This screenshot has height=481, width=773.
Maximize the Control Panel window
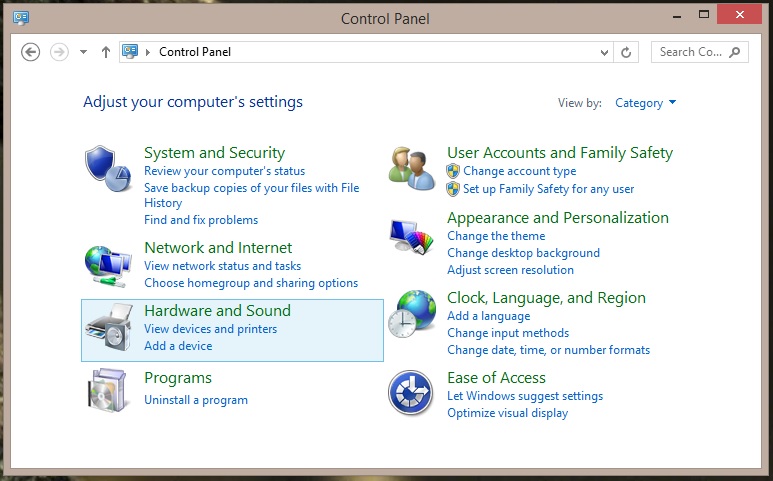(x=704, y=15)
